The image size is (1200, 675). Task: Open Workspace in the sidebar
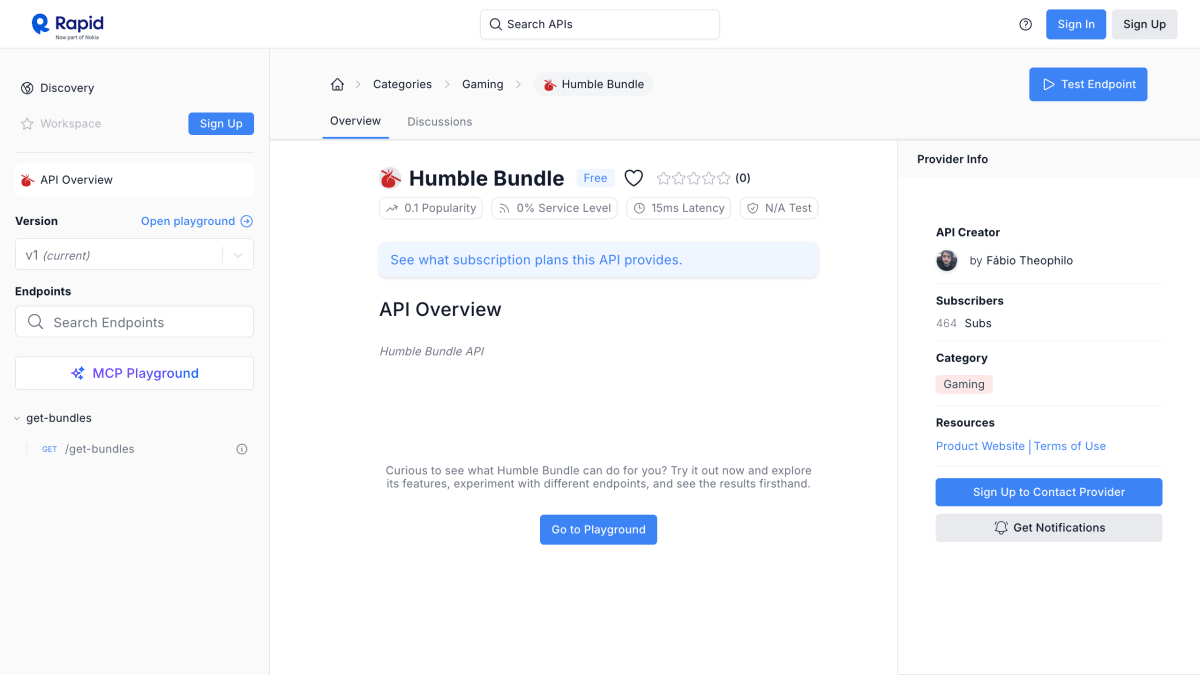click(x=70, y=124)
